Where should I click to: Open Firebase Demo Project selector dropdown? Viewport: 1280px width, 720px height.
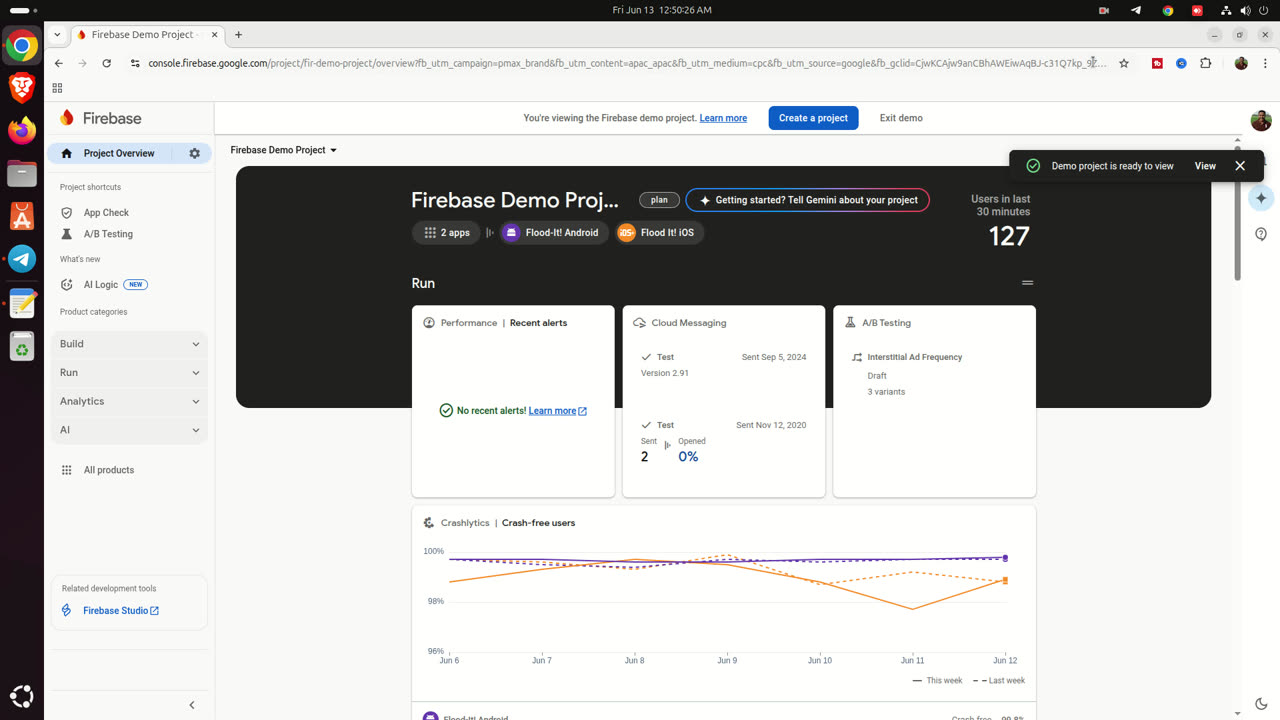(284, 150)
